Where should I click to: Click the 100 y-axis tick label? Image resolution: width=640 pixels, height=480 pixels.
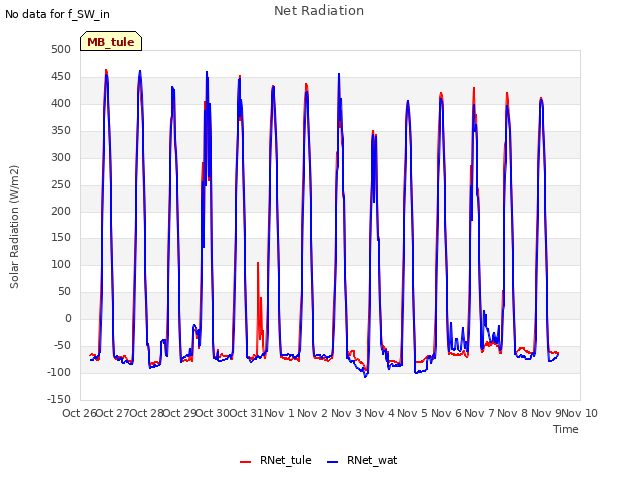tap(61, 264)
